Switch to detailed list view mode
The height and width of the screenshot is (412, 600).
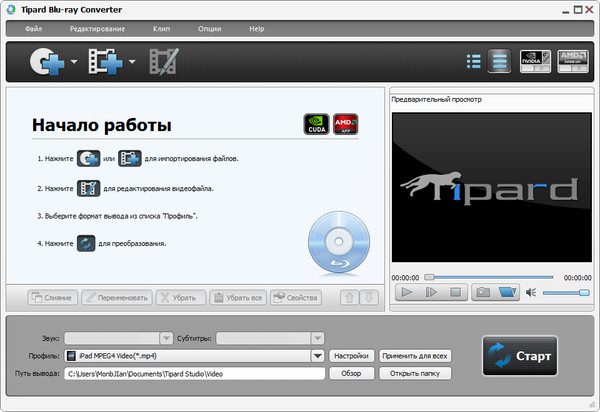[499, 62]
